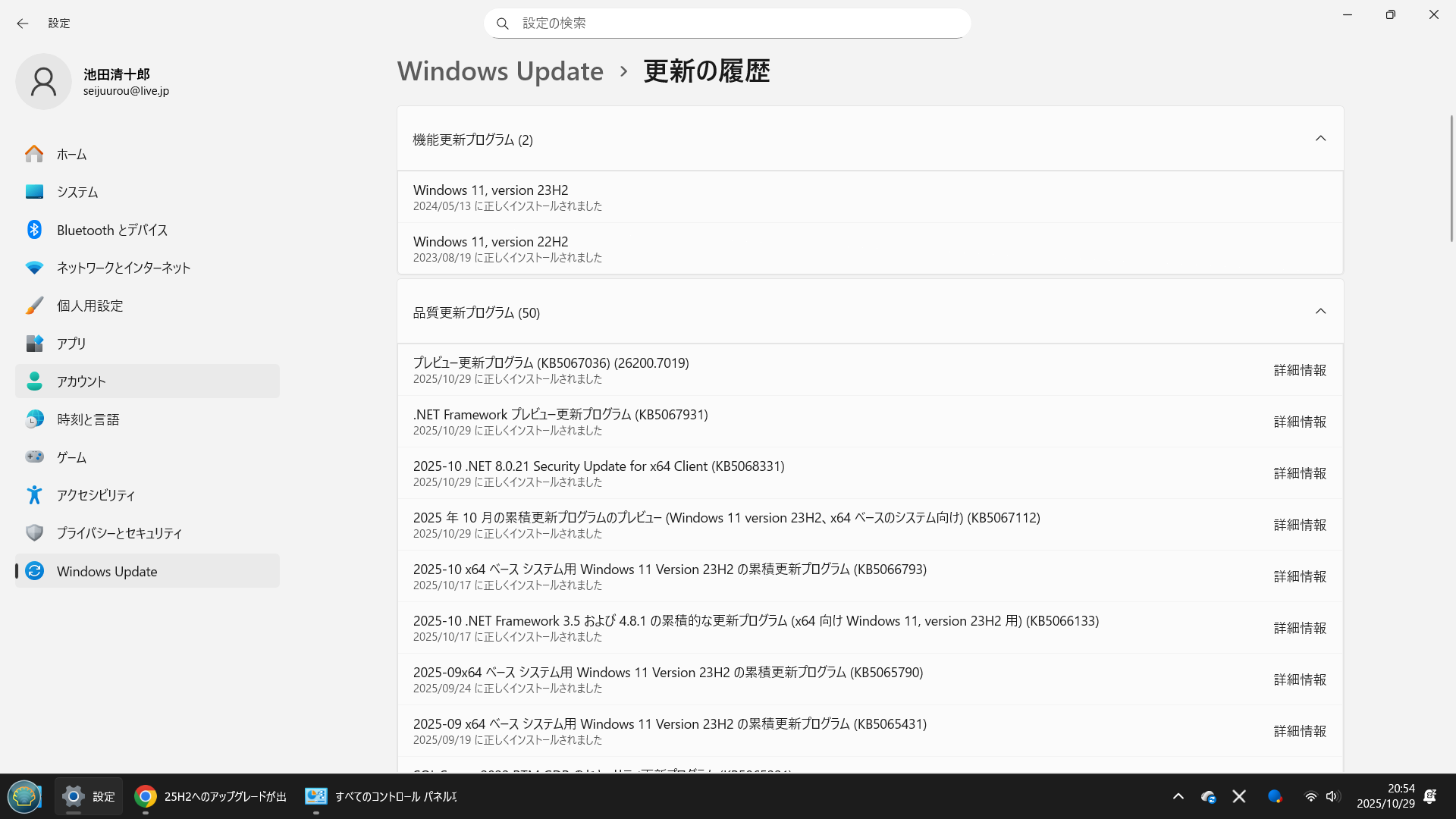
Task: Select the Windows 11, version 23H2 row
Action: coord(870,197)
